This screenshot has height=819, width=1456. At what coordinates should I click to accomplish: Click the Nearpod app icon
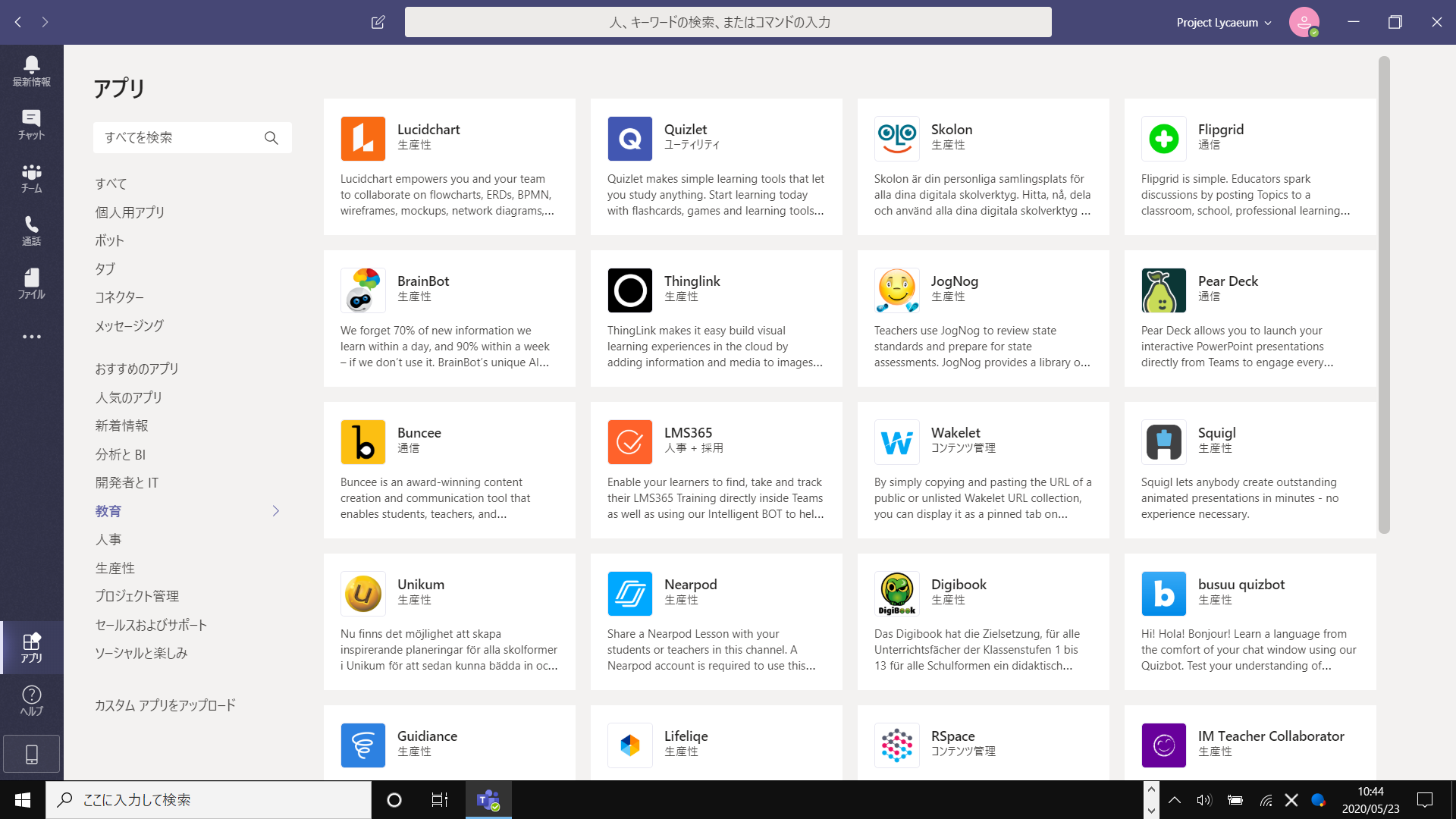(x=629, y=593)
